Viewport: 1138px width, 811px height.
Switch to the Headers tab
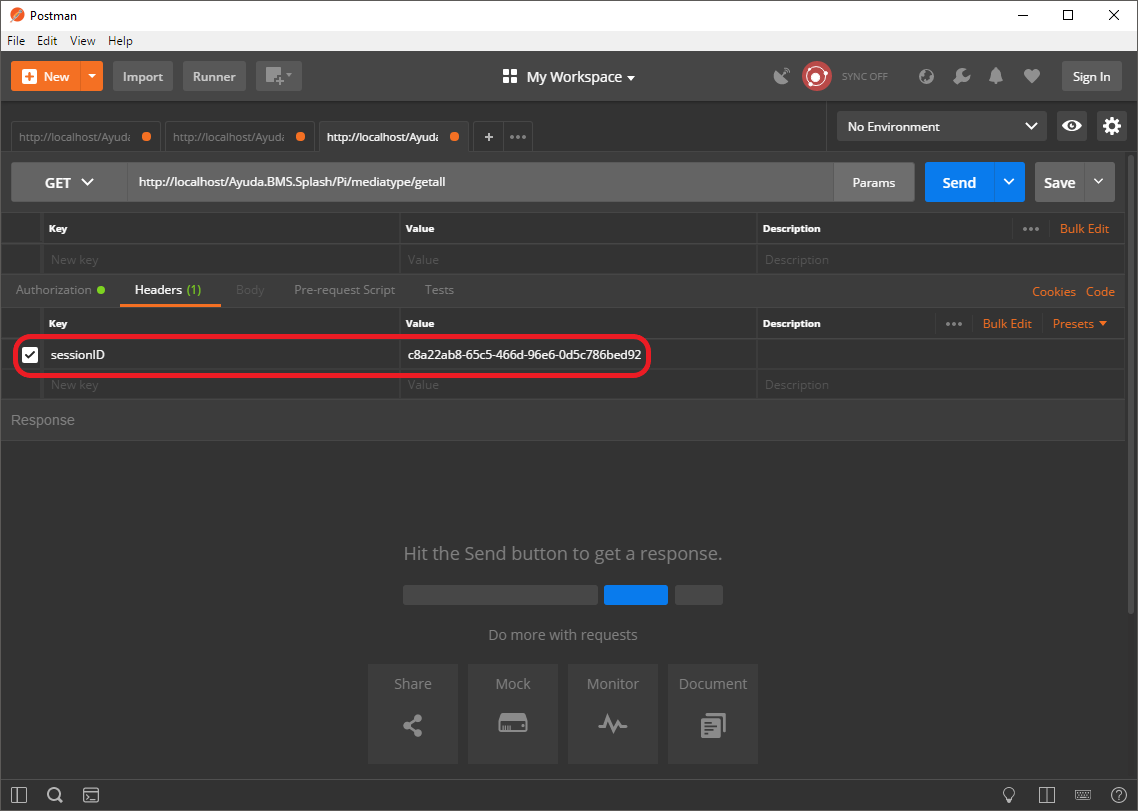point(168,290)
